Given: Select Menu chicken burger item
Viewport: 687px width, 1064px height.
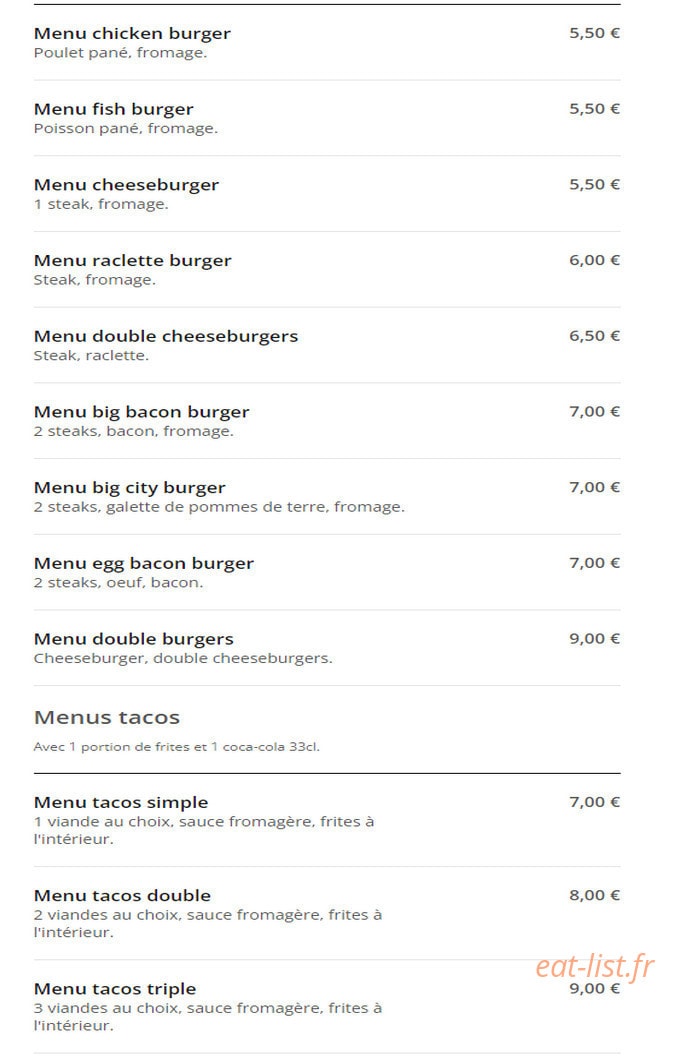Looking at the screenshot, I should pos(327,43).
